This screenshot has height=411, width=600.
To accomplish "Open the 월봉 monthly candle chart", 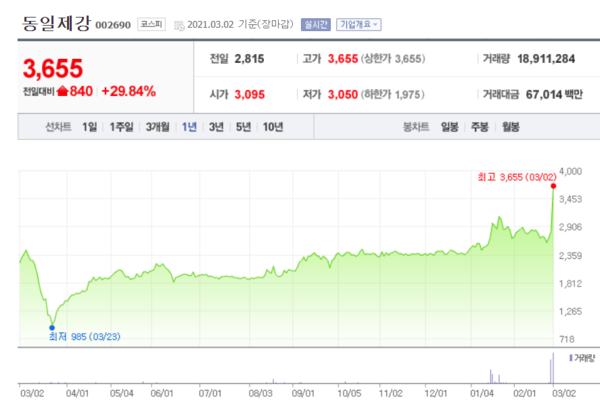I will pos(511,127).
